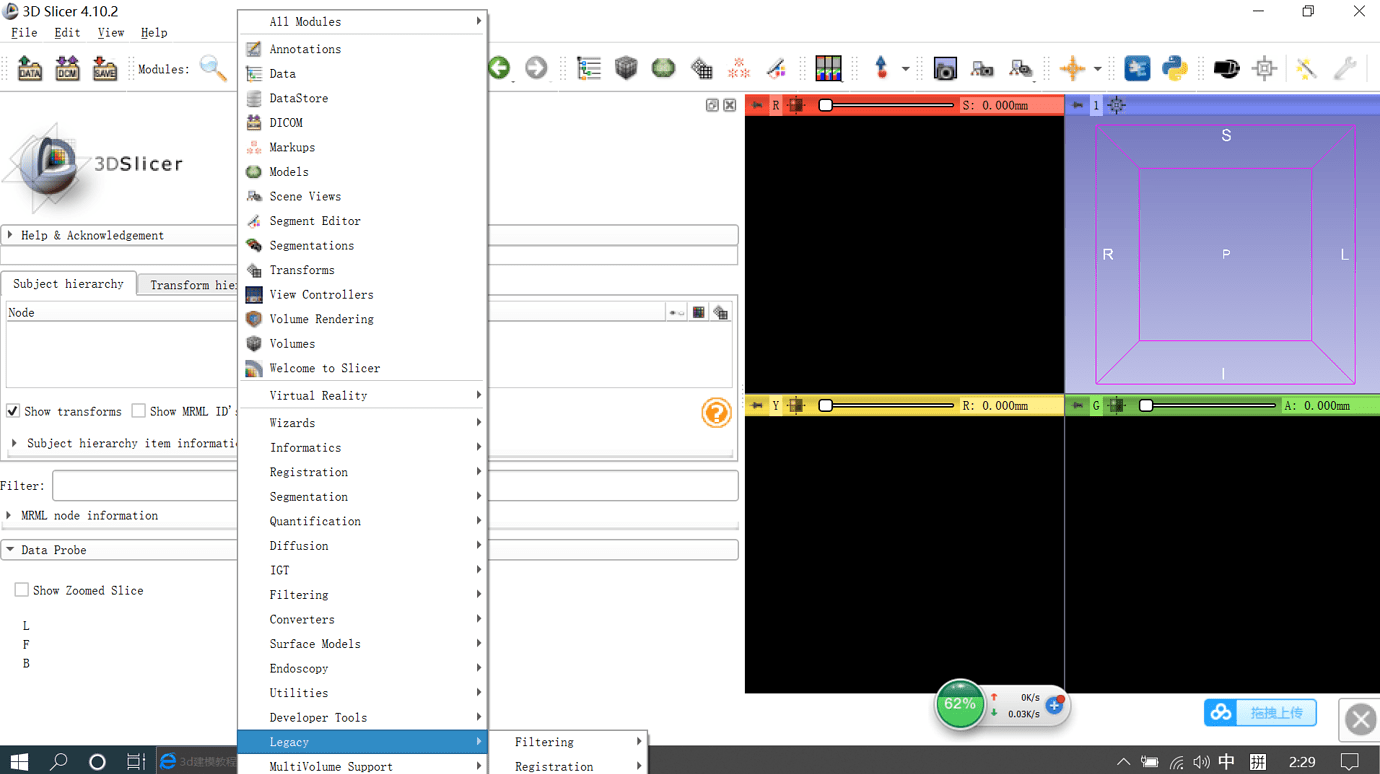
Task: Click the green back-arrow module history icon
Action: [499, 68]
